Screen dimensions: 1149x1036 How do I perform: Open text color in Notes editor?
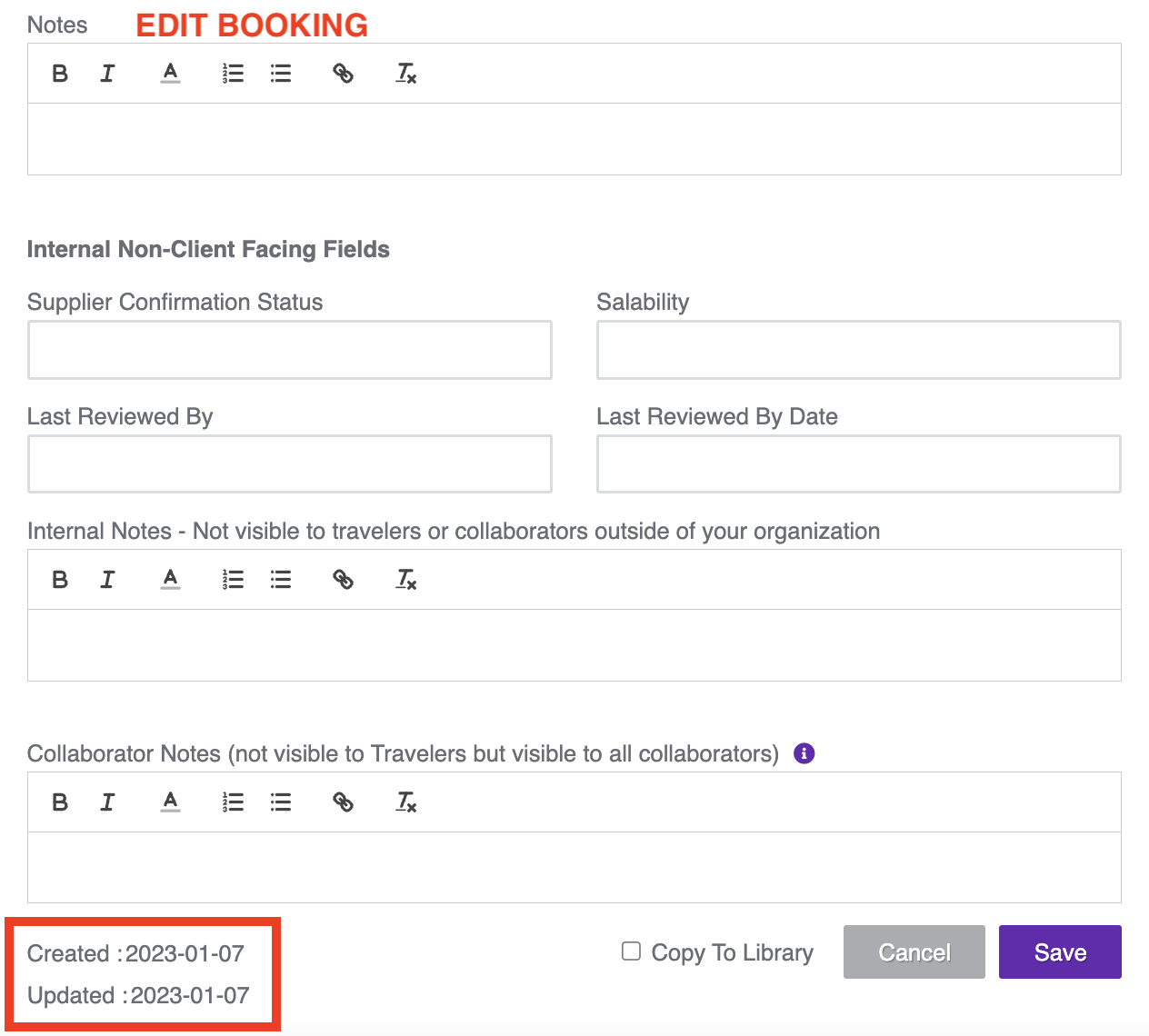(x=170, y=74)
